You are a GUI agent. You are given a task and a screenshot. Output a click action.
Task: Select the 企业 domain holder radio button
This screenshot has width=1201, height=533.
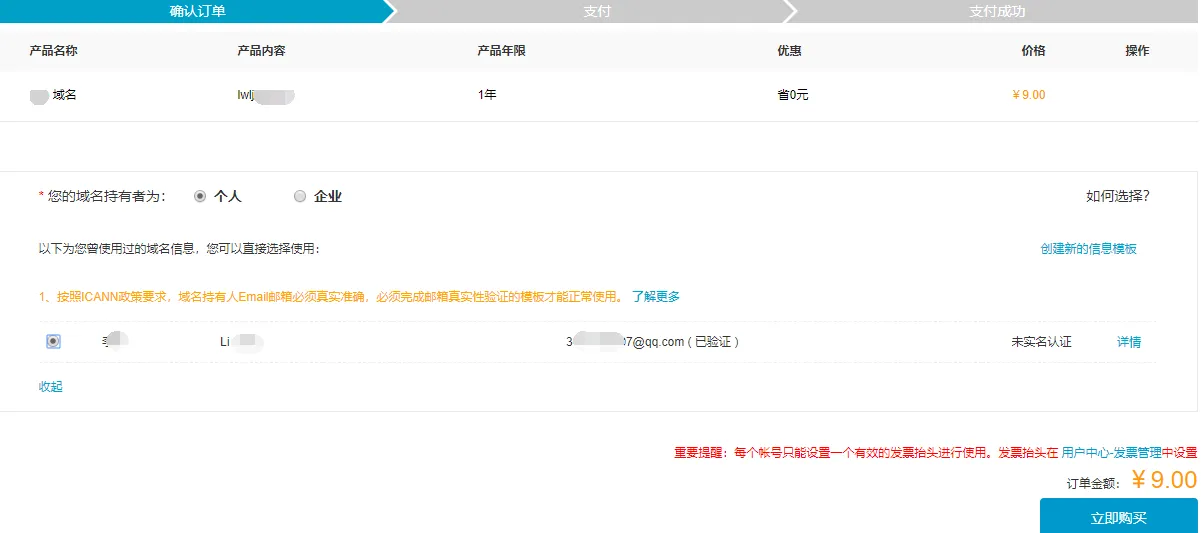tap(300, 197)
